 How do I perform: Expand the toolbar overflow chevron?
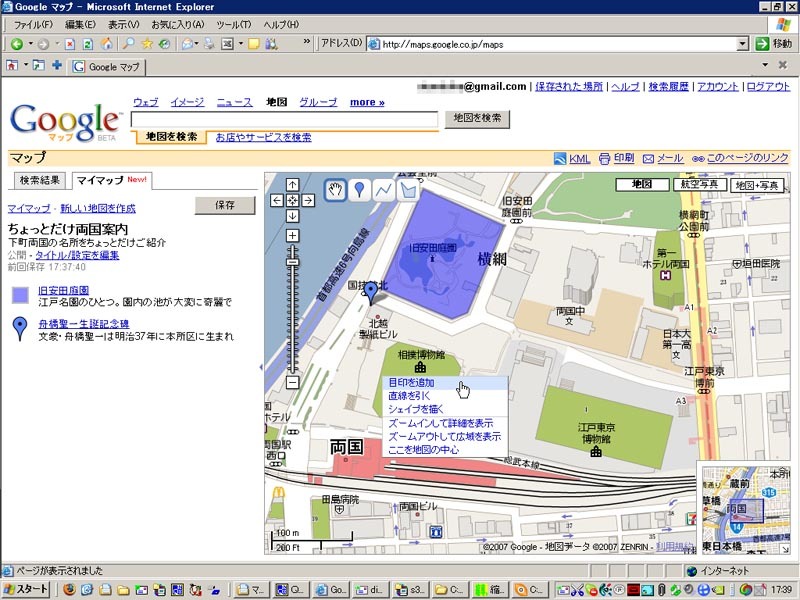[307, 41]
